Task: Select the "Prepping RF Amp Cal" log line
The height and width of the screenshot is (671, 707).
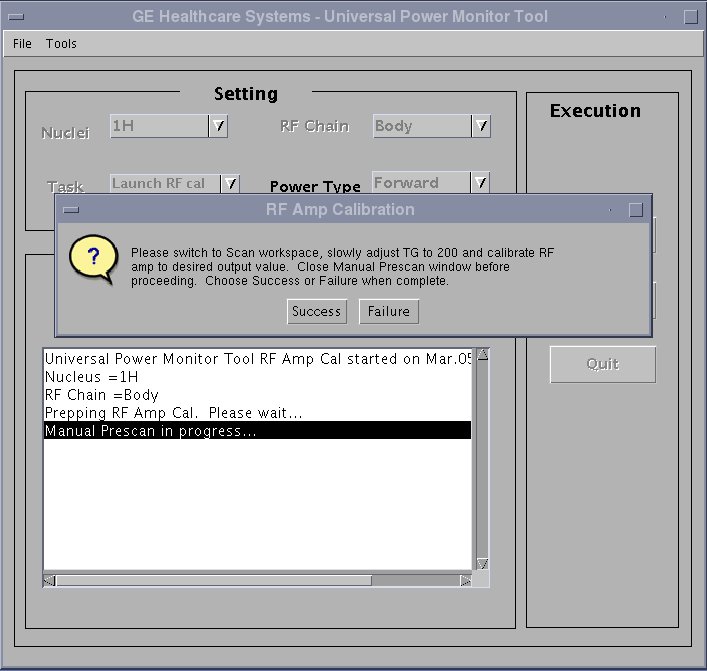Action: point(173,413)
